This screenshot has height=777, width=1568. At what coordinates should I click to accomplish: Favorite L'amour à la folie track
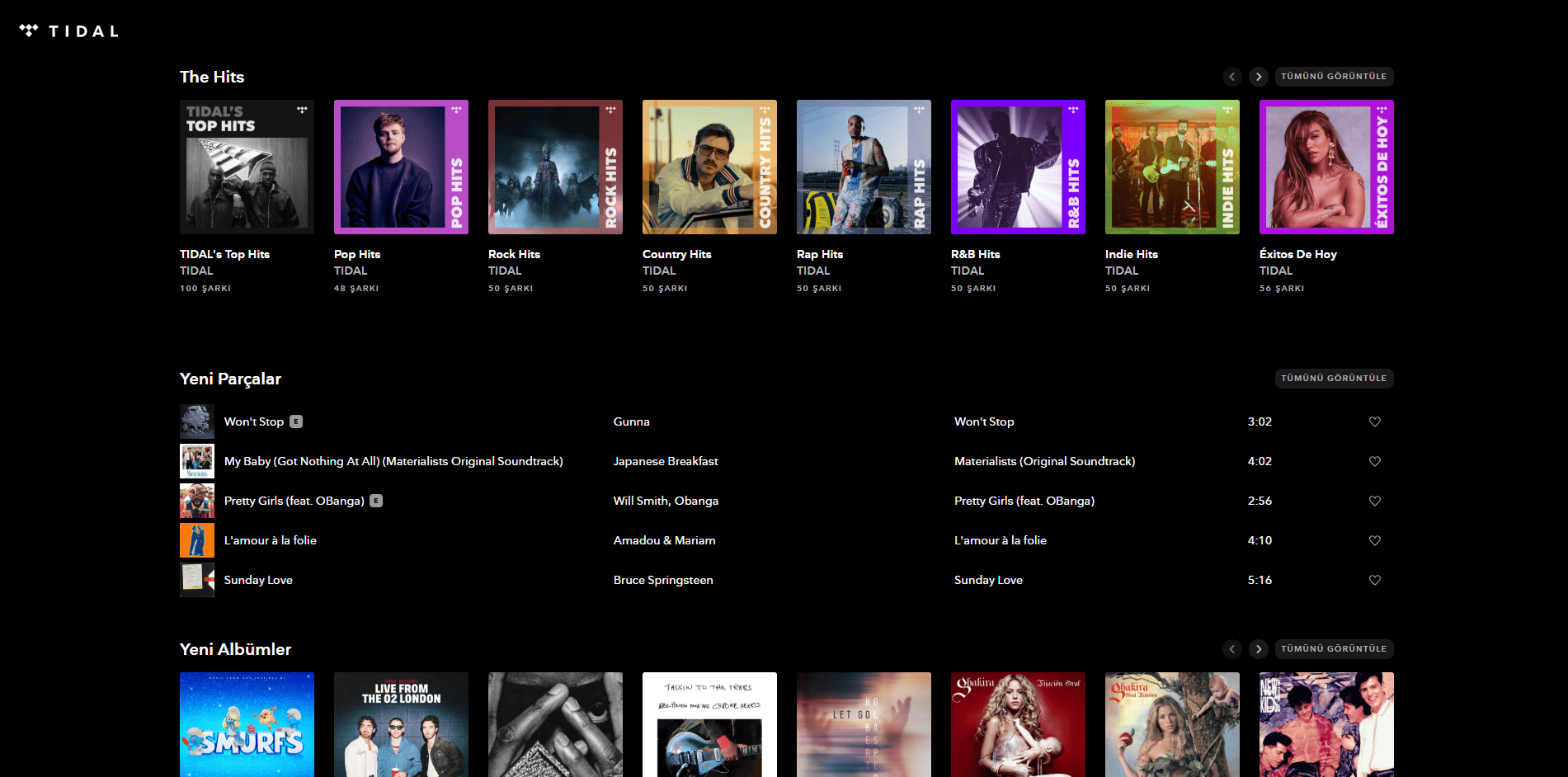1375,540
